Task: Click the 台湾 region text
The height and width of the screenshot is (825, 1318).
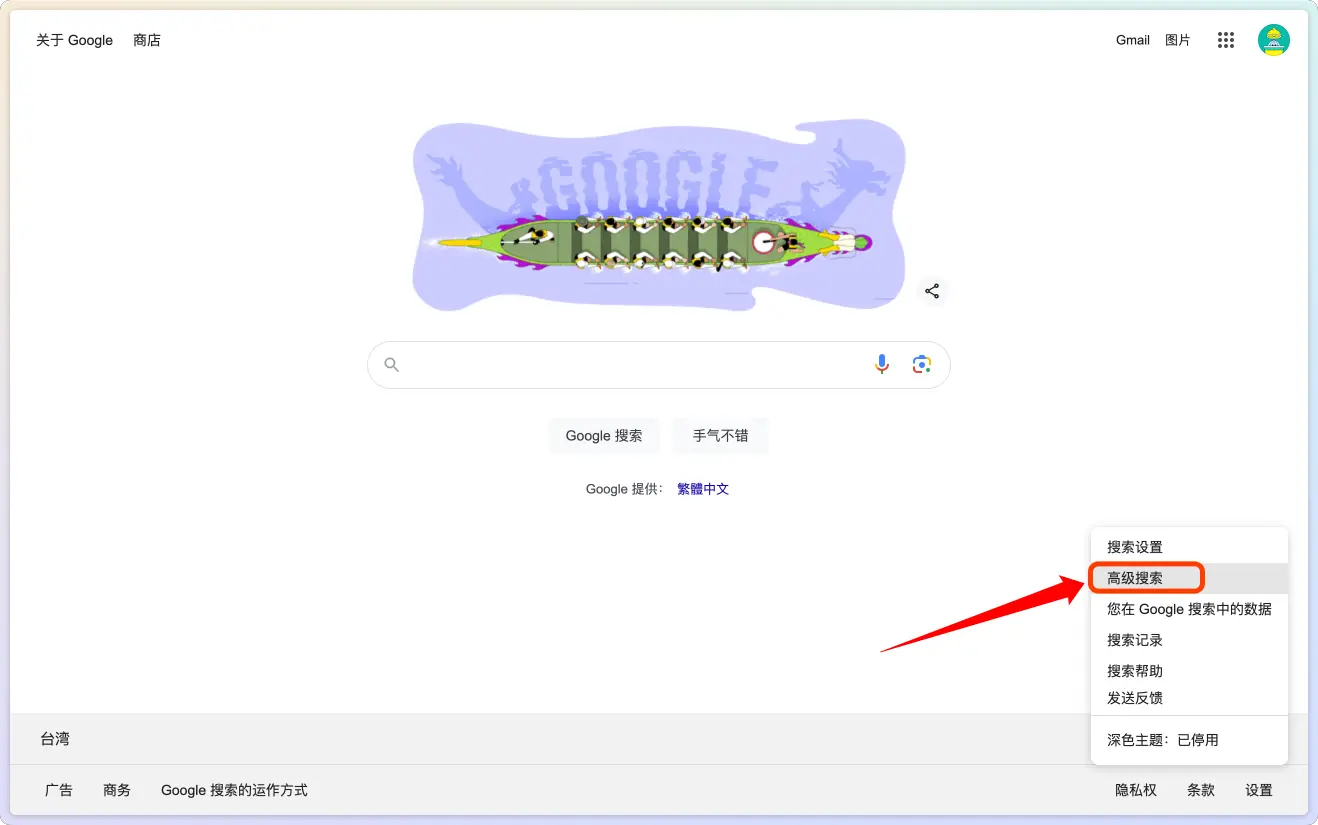Action: coord(55,739)
